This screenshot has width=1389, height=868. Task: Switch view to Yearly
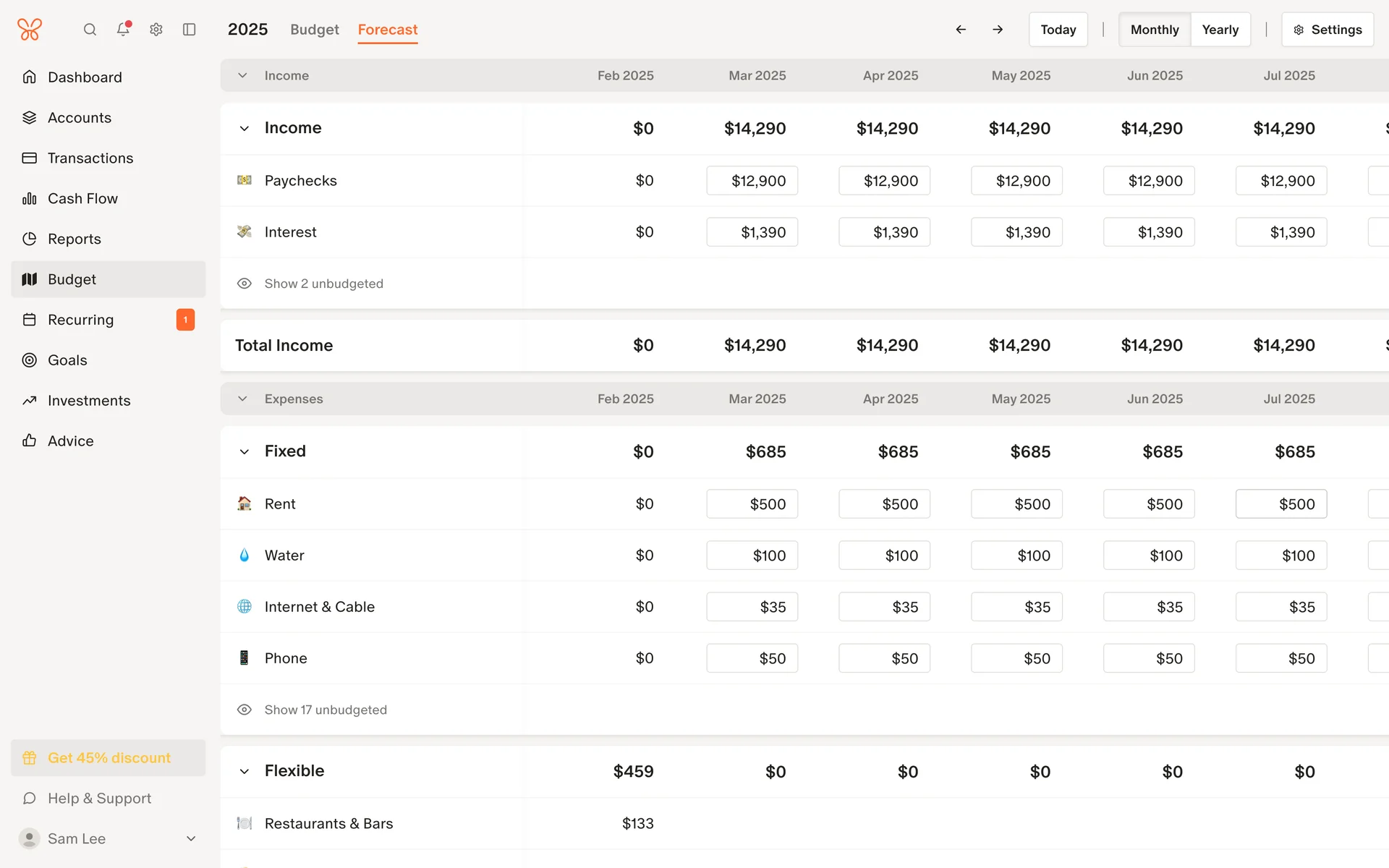point(1220,30)
